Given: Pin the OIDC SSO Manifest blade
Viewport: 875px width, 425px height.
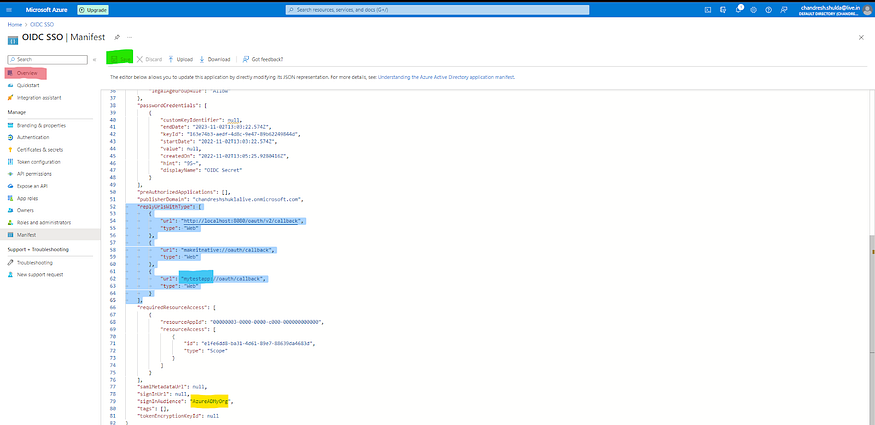Looking at the screenshot, I should pyautogui.click(x=117, y=37).
